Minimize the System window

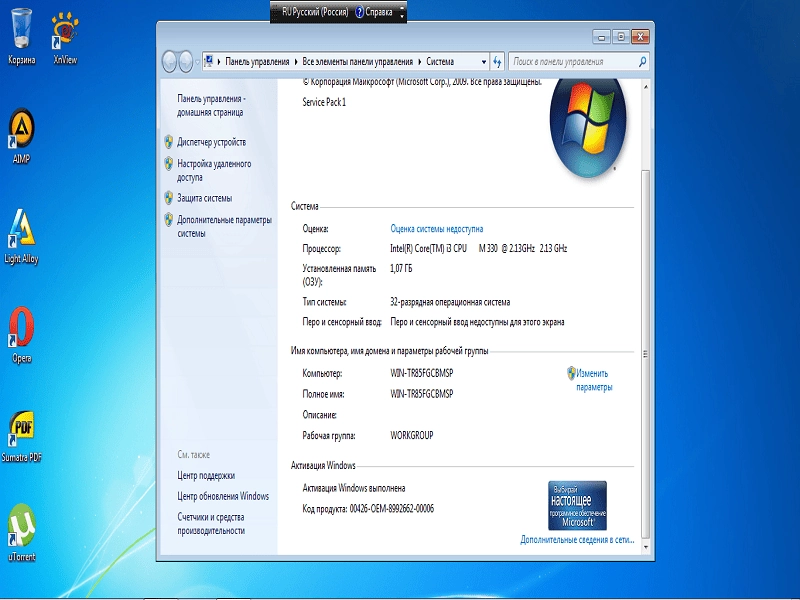pos(602,37)
